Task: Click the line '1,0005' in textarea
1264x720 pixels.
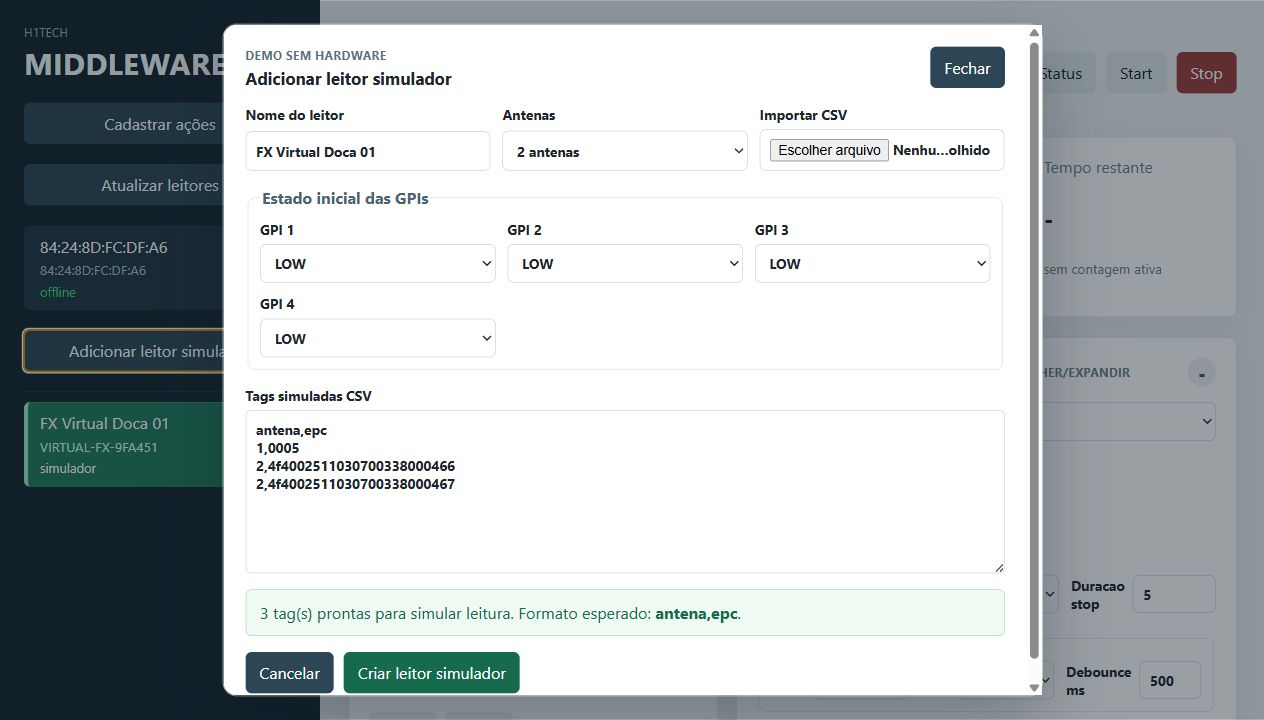Action: click(278, 448)
